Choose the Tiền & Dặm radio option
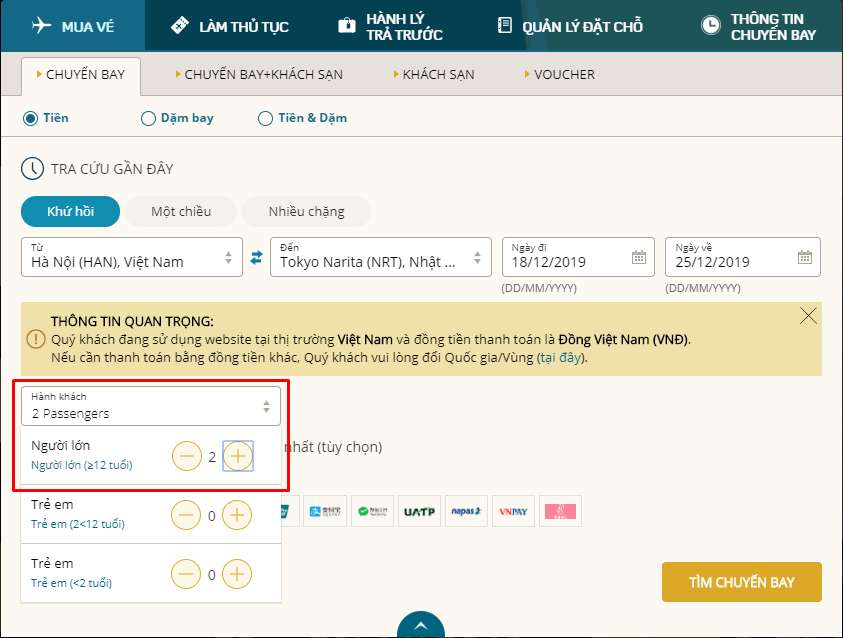This screenshot has width=843, height=638. 265,118
